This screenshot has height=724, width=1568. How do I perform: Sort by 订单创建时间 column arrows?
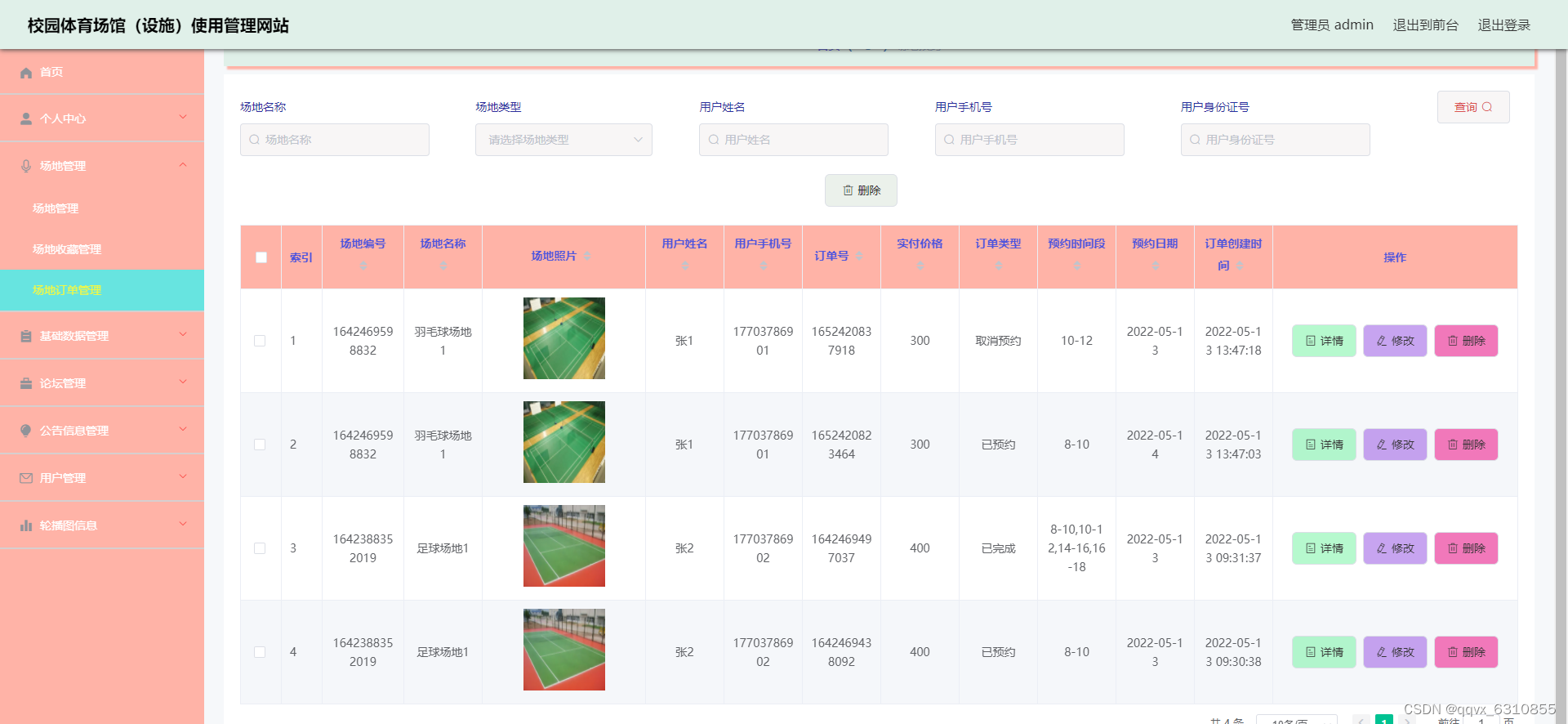coord(1240,266)
